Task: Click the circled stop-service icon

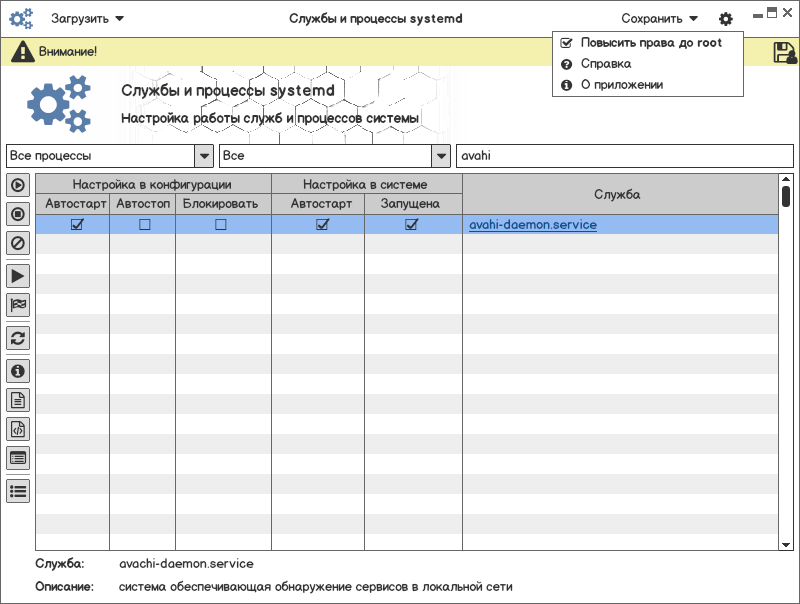Action: pos(18,213)
